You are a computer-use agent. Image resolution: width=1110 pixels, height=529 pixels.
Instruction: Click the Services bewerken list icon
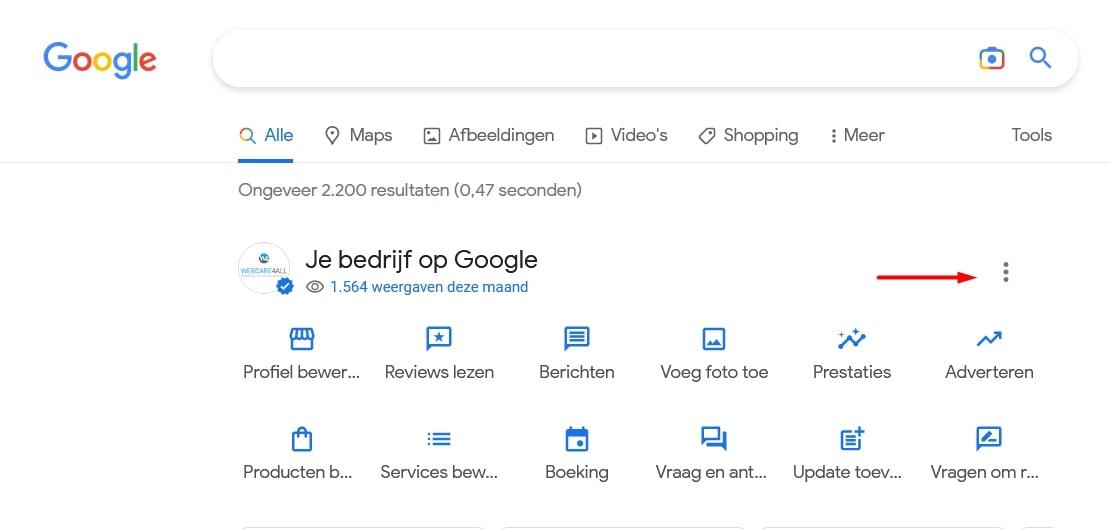(x=439, y=439)
